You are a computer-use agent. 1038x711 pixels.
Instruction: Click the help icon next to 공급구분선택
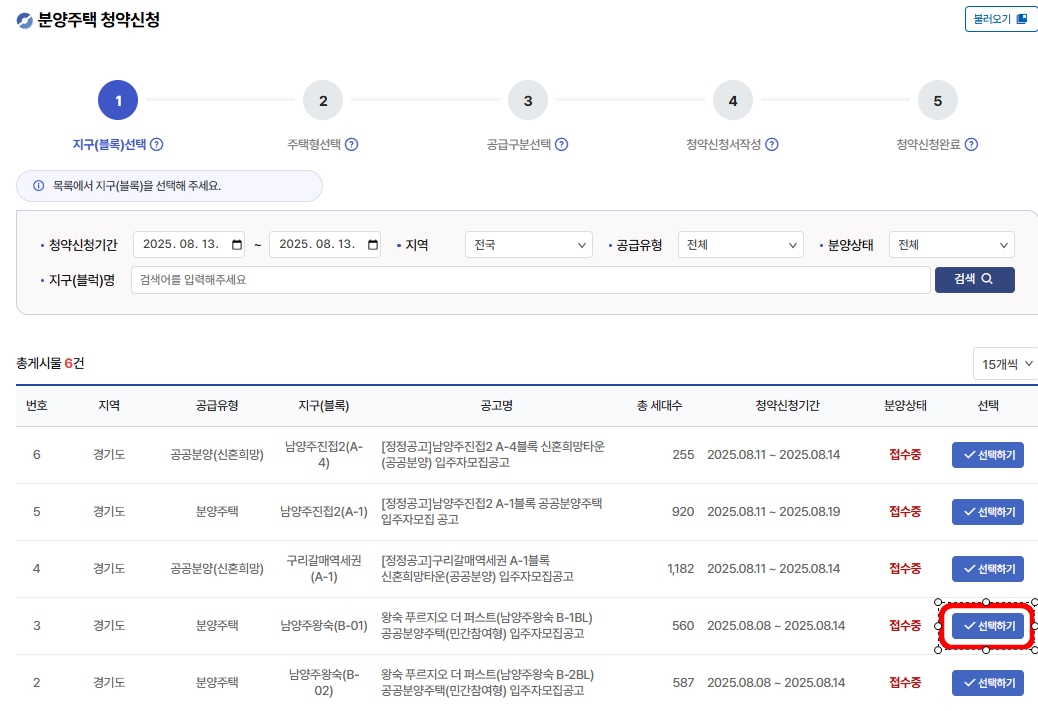click(x=561, y=144)
